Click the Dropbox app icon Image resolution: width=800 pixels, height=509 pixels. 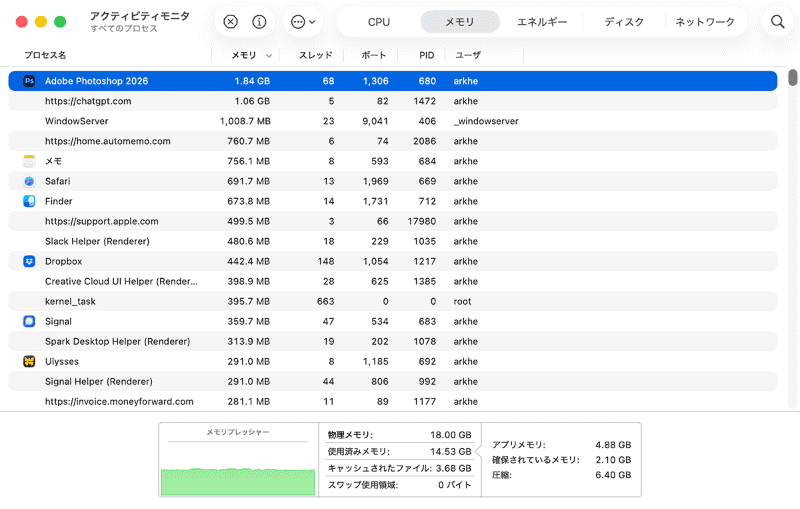point(29,261)
